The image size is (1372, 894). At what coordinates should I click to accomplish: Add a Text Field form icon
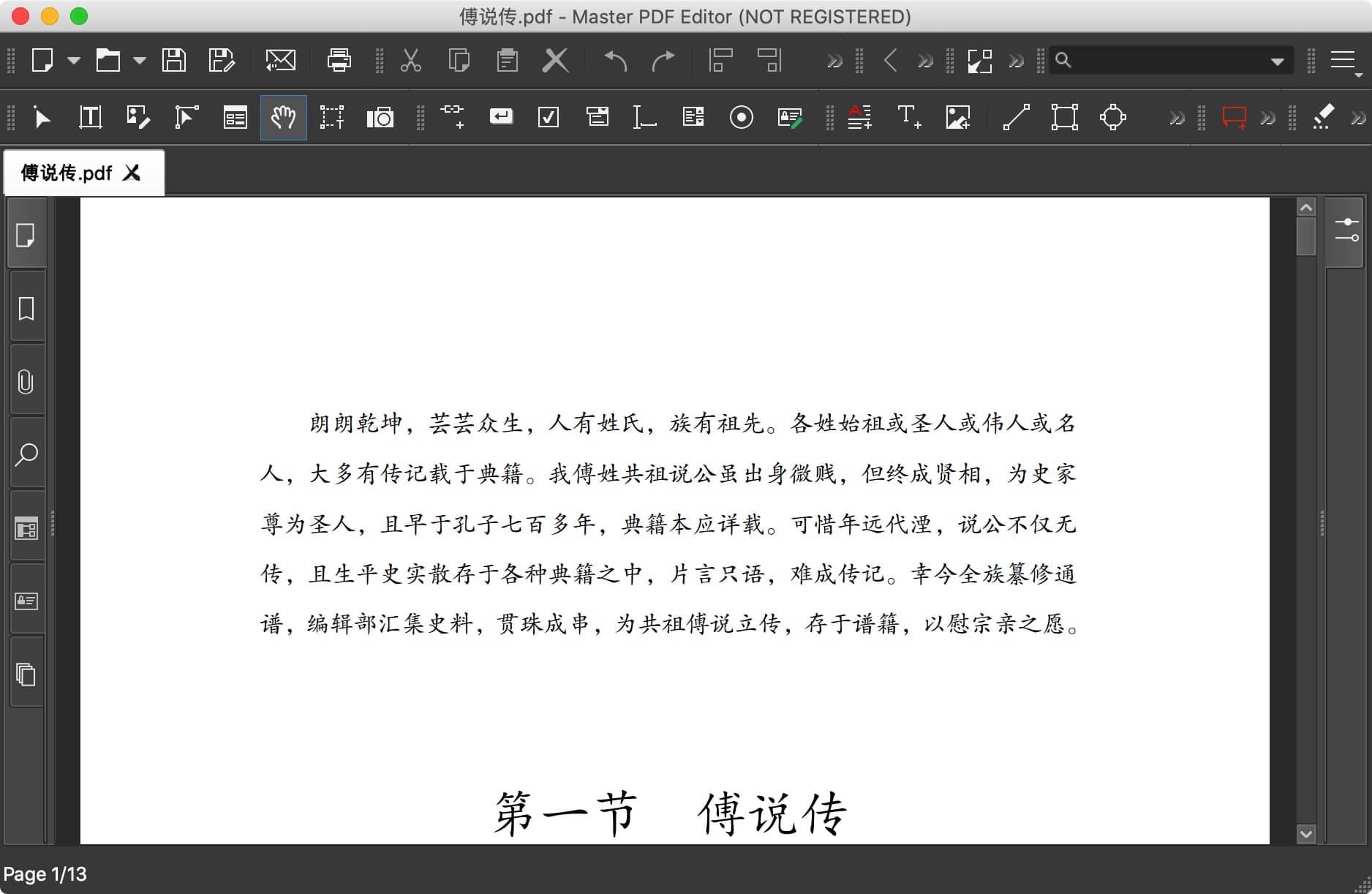pos(644,117)
